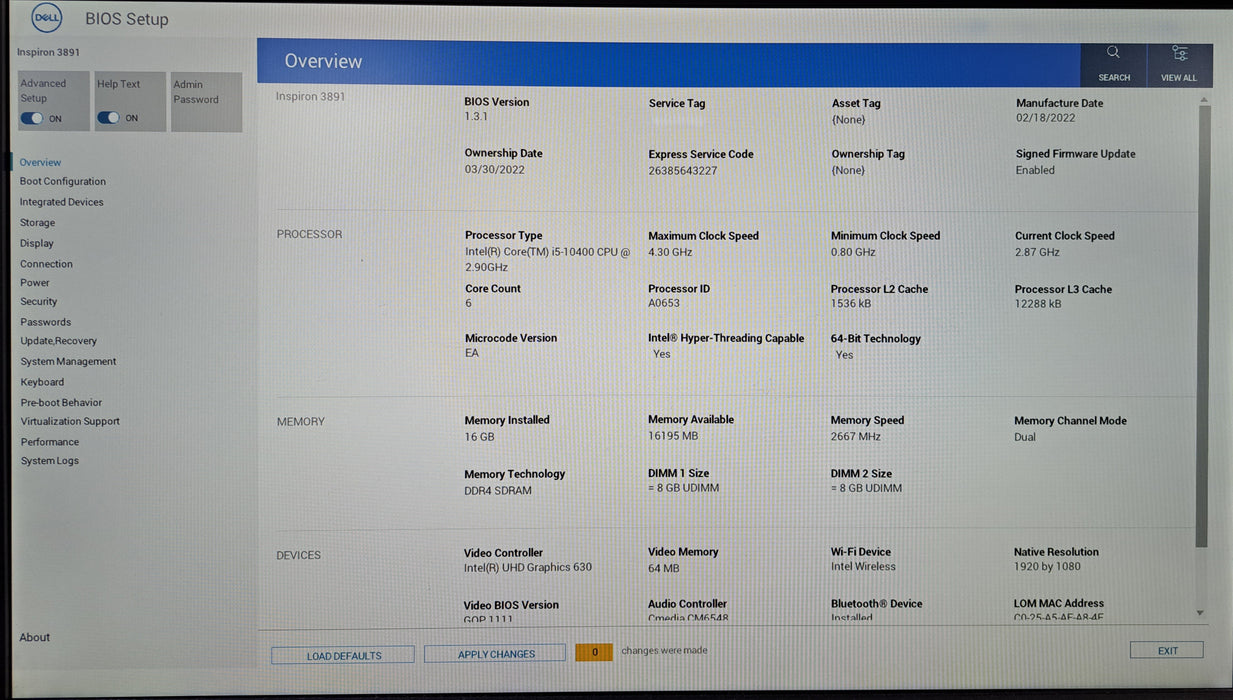This screenshot has height=700, width=1233.
Task: Click Video Controller UHD Graphics 630
Action: pyautogui.click(x=528, y=567)
